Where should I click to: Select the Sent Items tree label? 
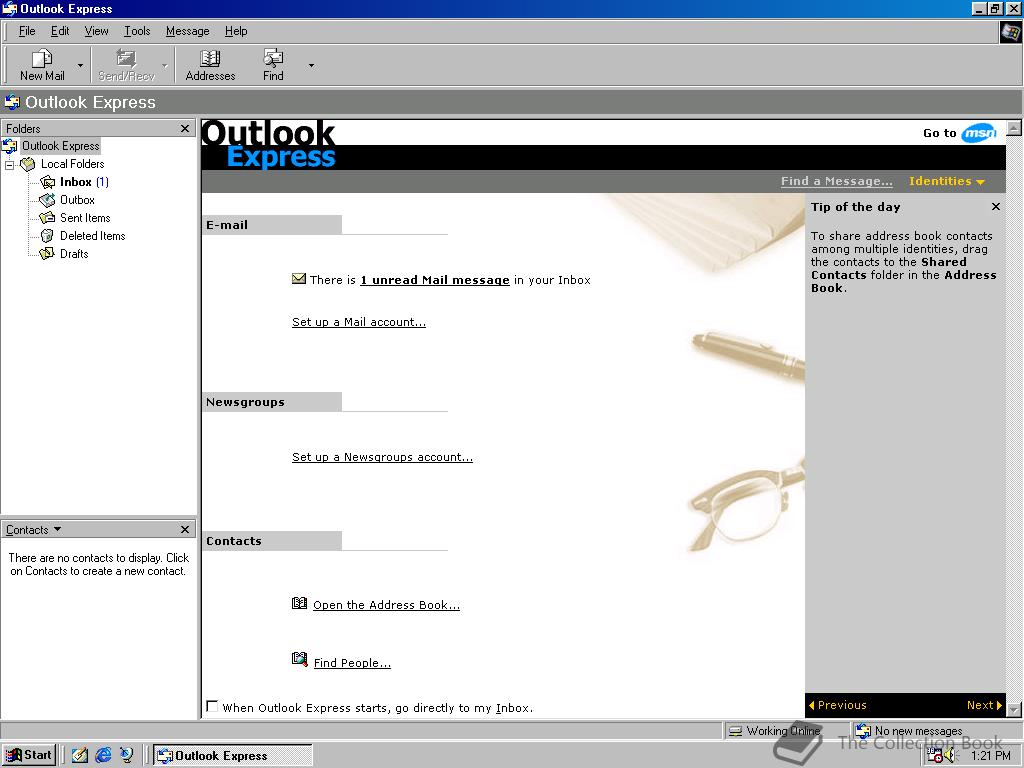point(85,217)
